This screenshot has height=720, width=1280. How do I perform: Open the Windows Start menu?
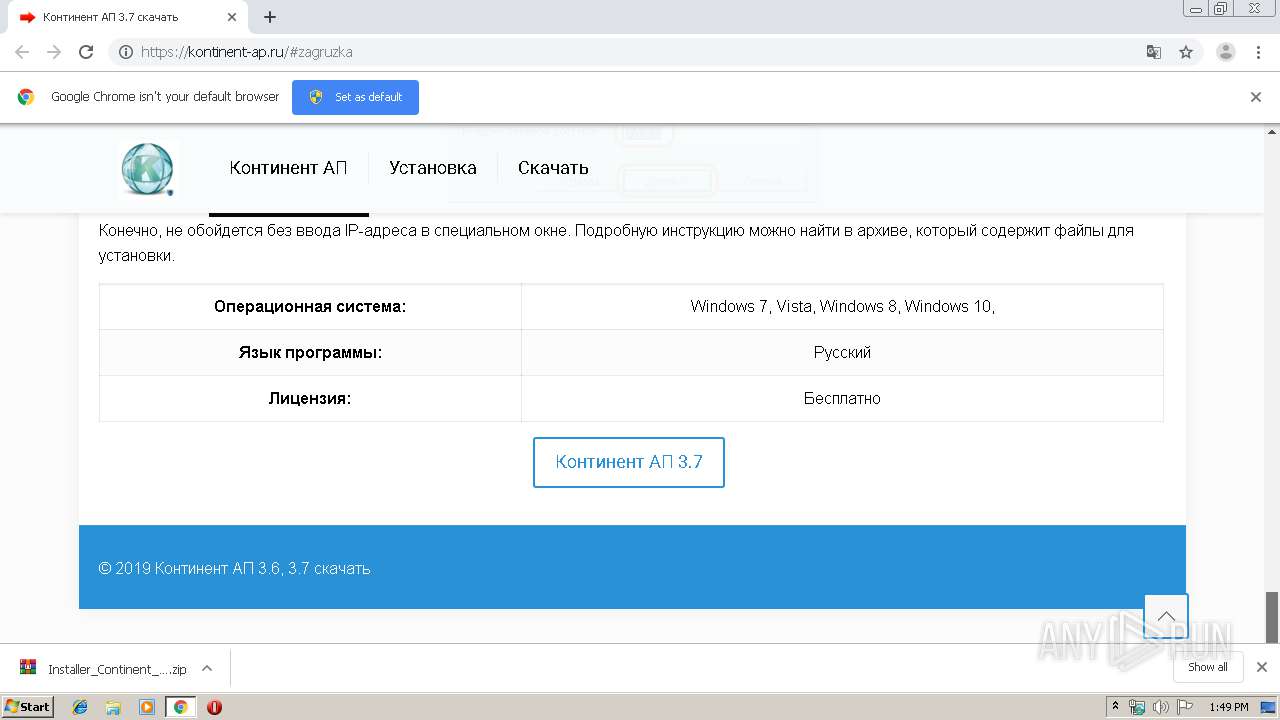tap(28, 706)
